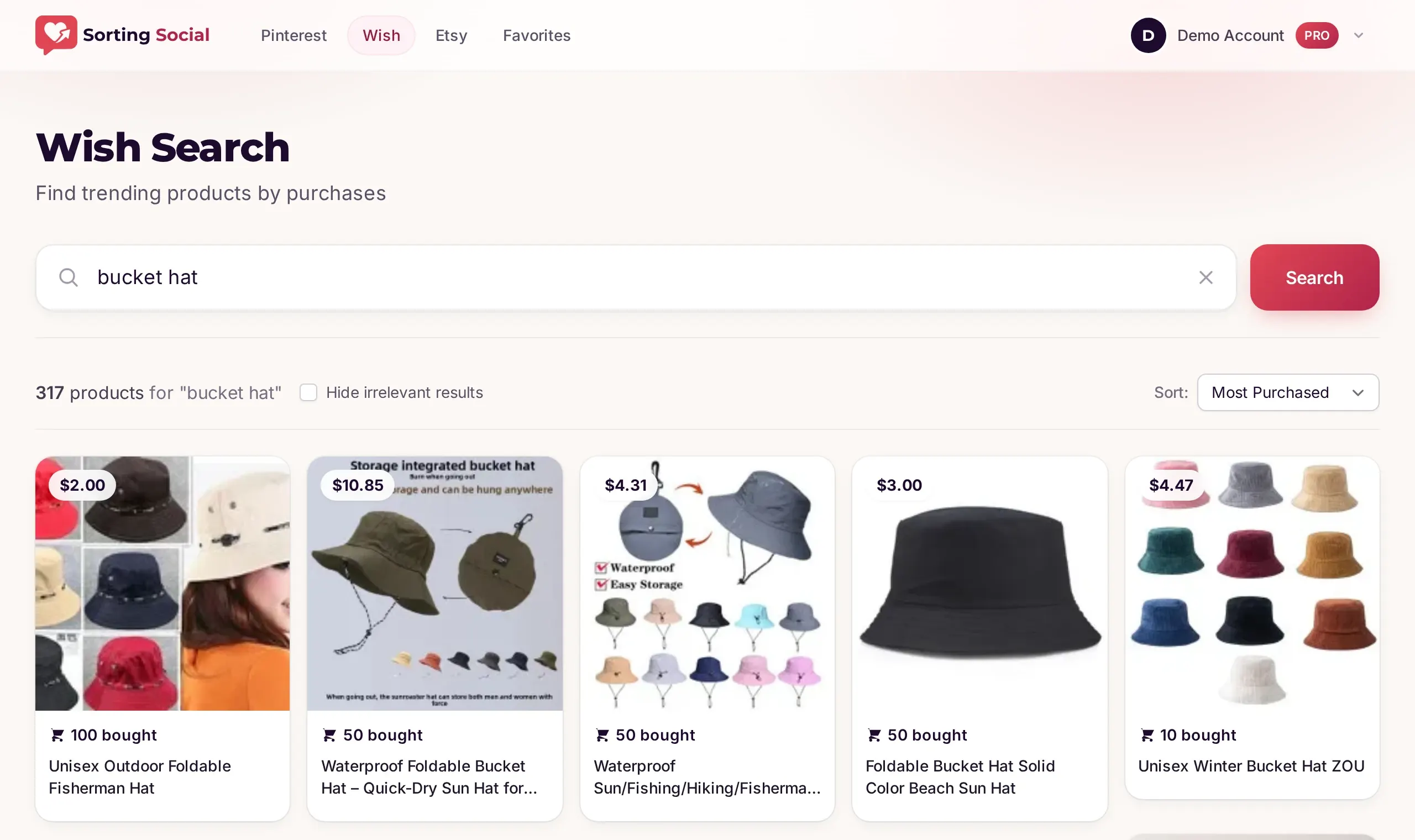Open Waterproof Sun/Fishing/Hiking/Fisherman title
Image resolution: width=1415 pixels, height=840 pixels.
click(x=707, y=776)
